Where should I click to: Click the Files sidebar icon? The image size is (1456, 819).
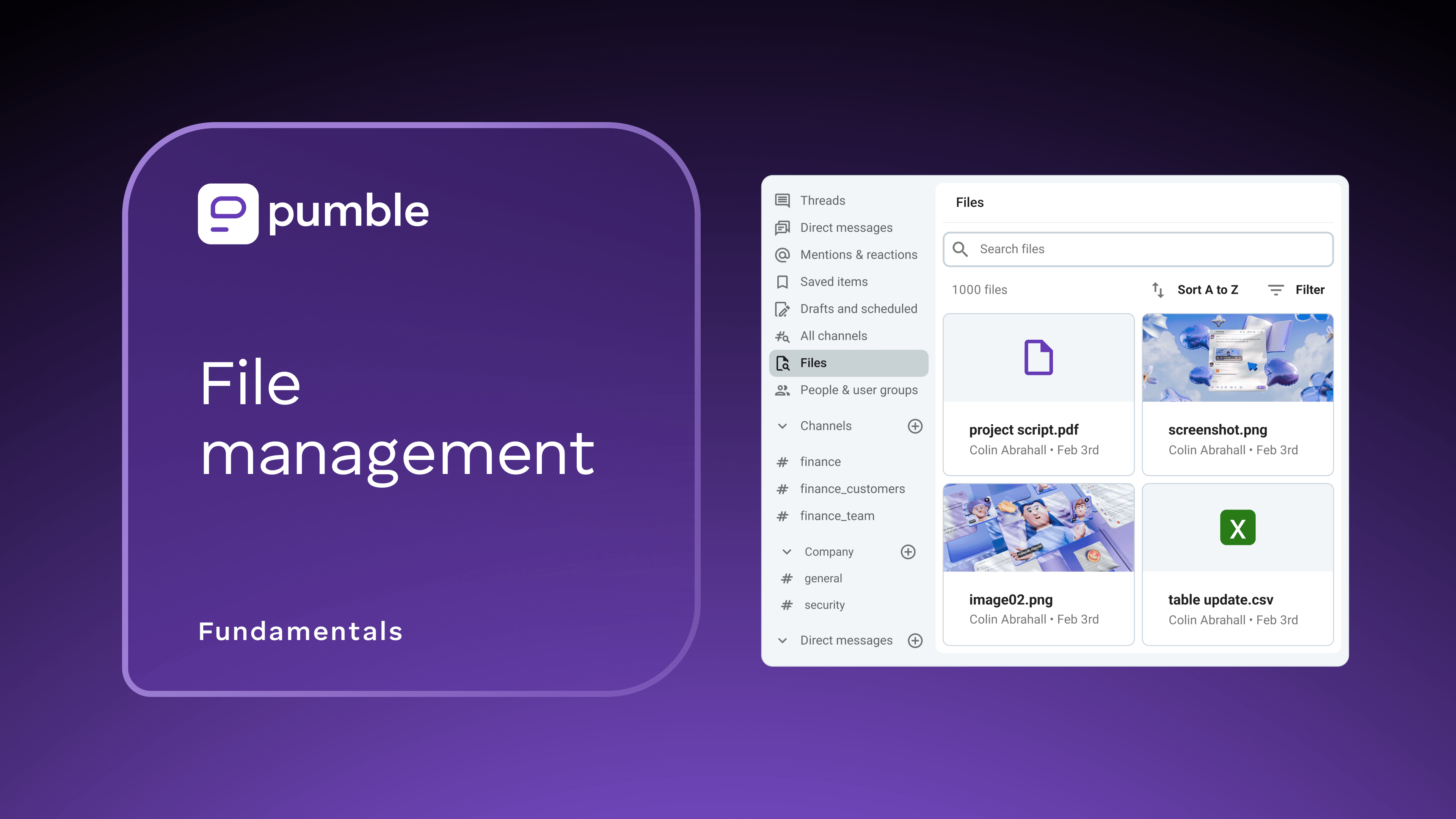click(x=782, y=363)
